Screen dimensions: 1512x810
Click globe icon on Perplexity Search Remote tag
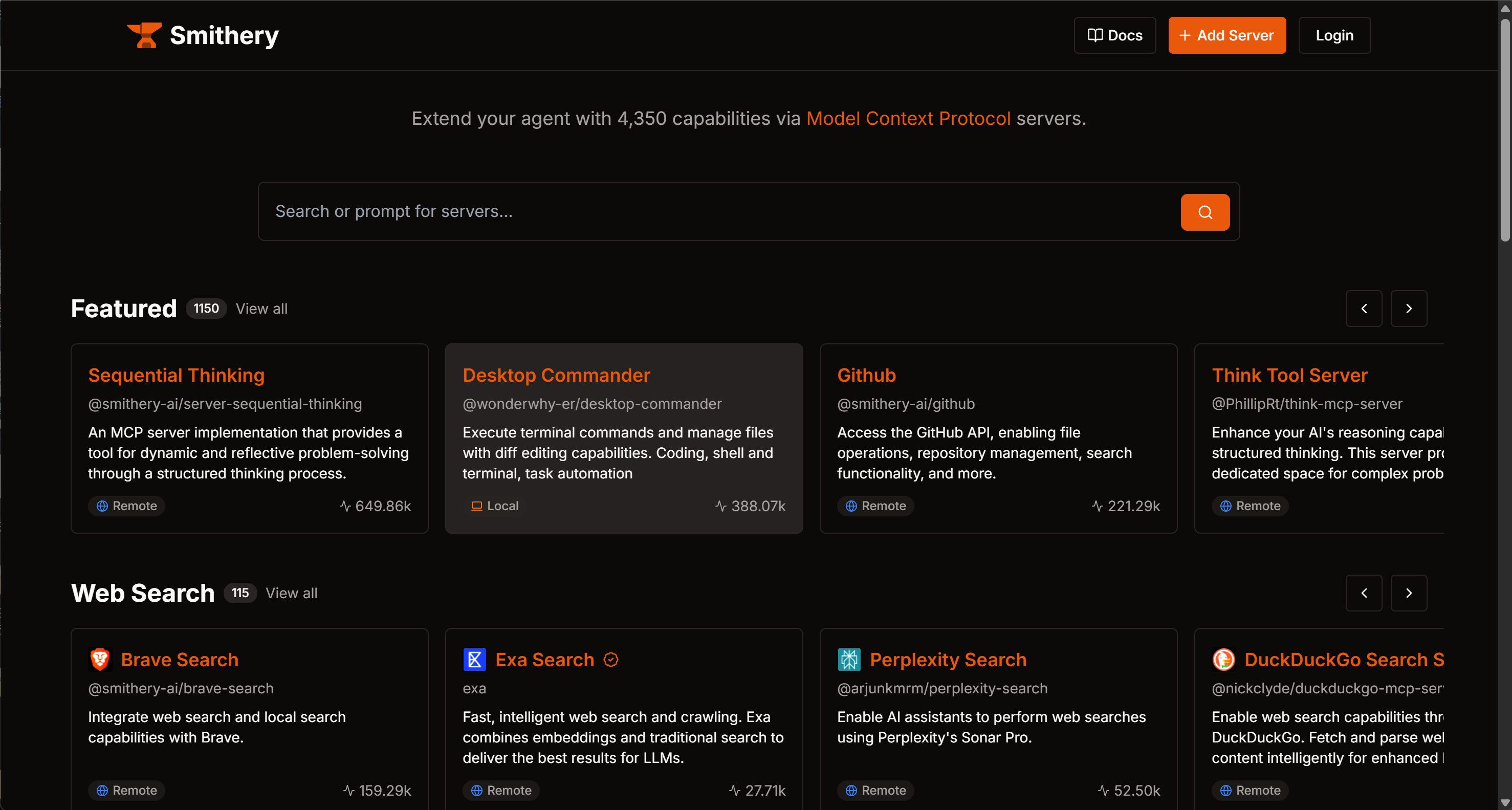click(x=851, y=791)
